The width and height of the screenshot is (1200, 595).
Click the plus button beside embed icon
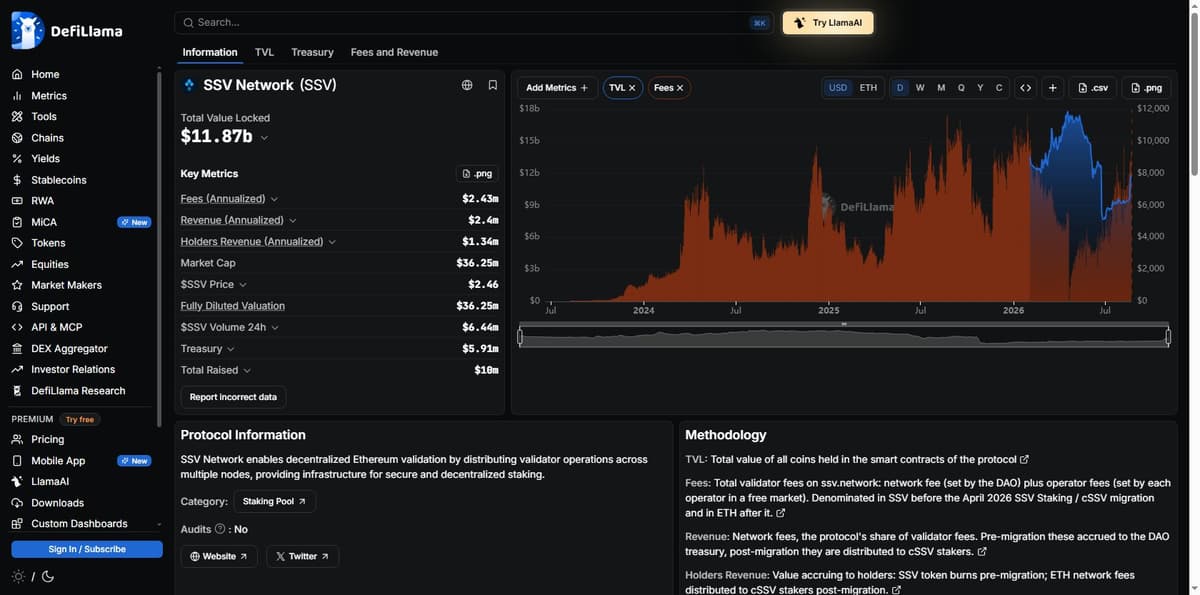coord(1053,88)
